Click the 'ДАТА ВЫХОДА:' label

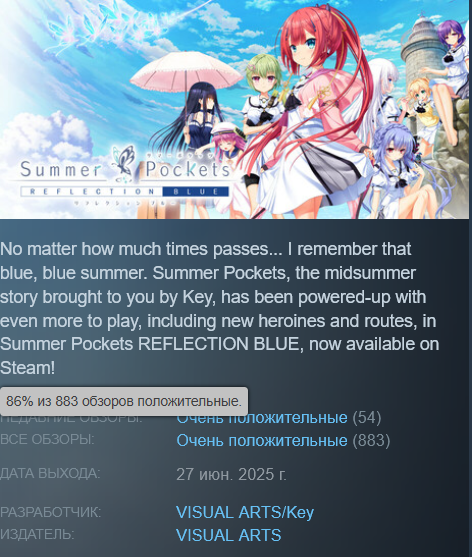pos(50,474)
